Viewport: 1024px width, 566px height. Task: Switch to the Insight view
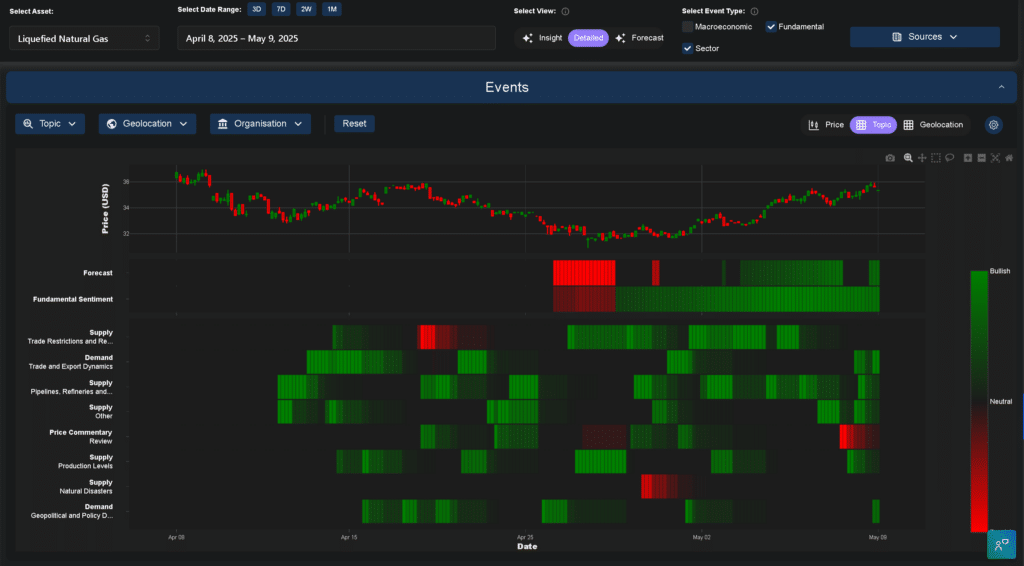pos(542,38)
